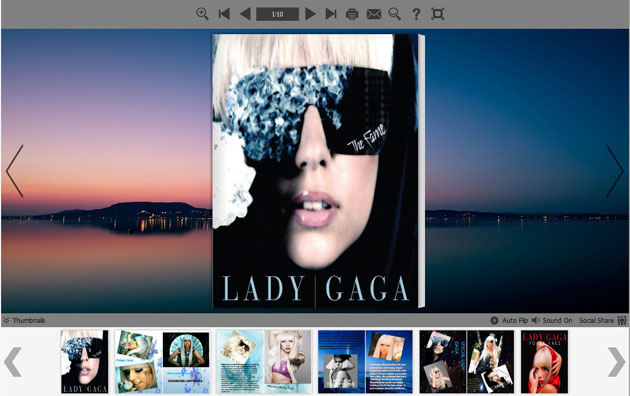
Task: Print the flipbook with printer icon
Action: (x=352, y=14)
